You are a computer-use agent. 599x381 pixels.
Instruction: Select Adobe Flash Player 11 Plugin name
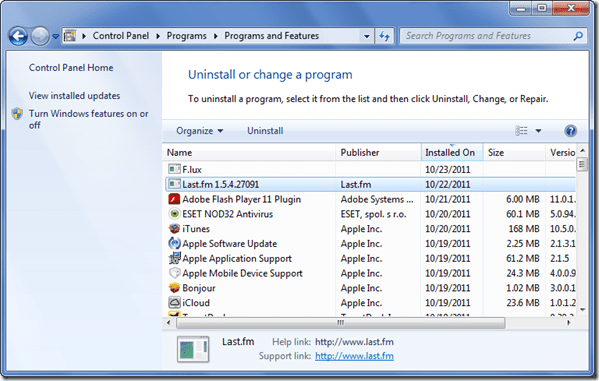241,199
